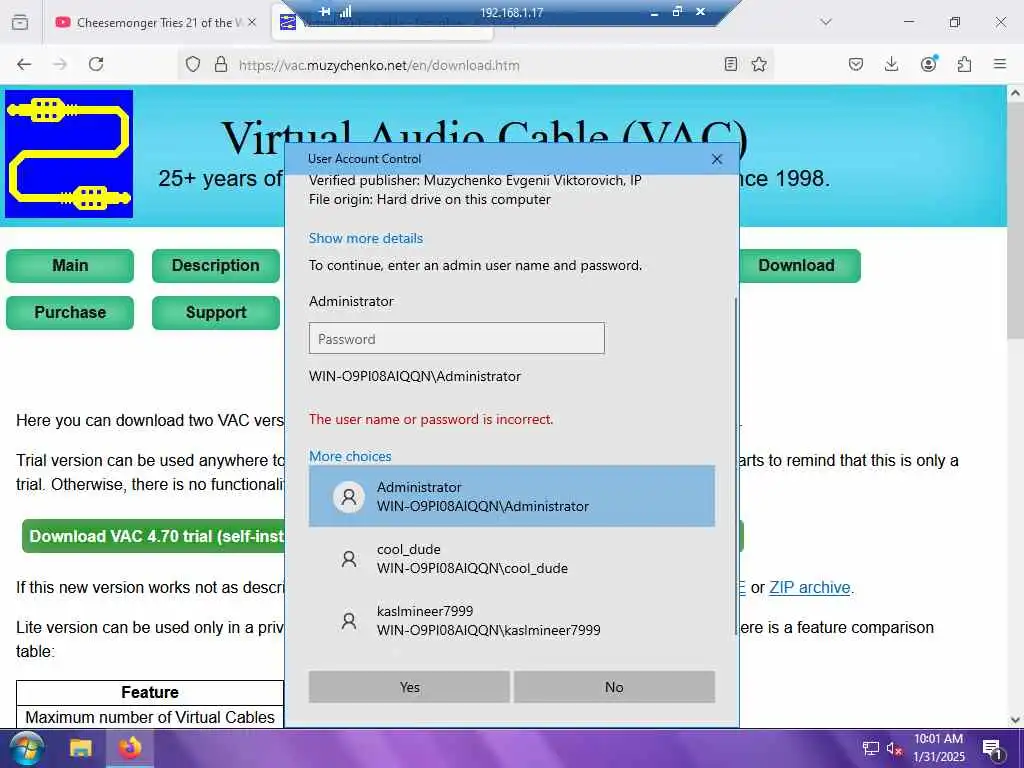Click the Feature table header cell
The width and height of the screenshot is (1024, 768).
tap(150, 692)
